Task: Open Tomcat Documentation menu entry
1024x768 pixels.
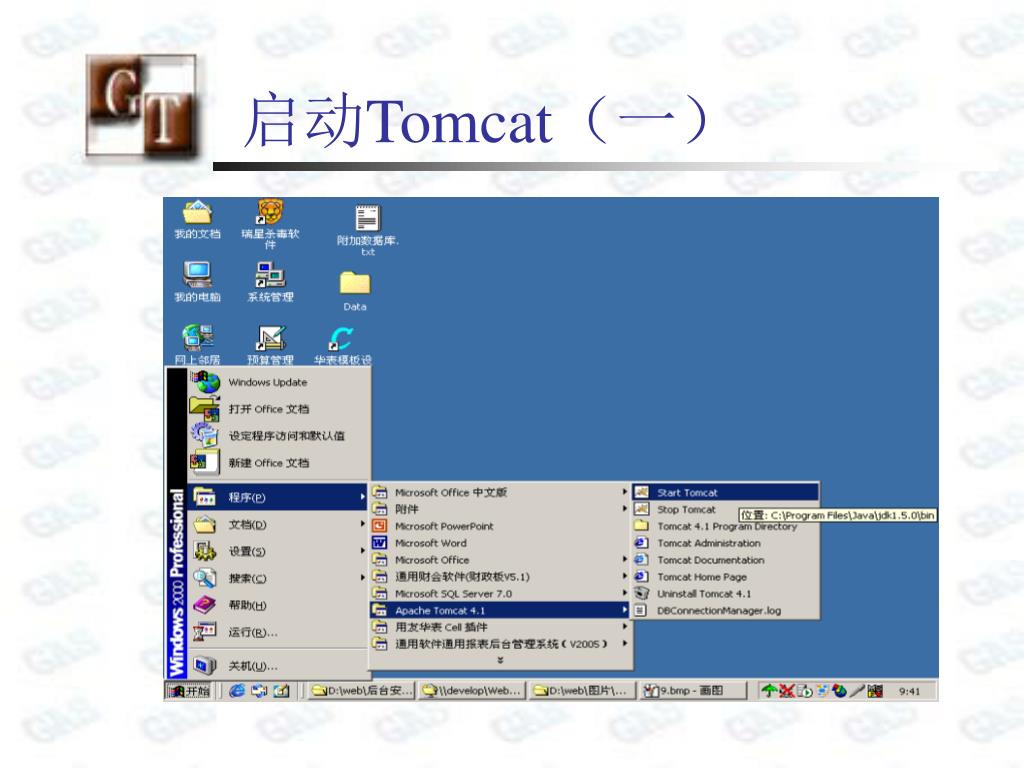Action: coord(725,560)
